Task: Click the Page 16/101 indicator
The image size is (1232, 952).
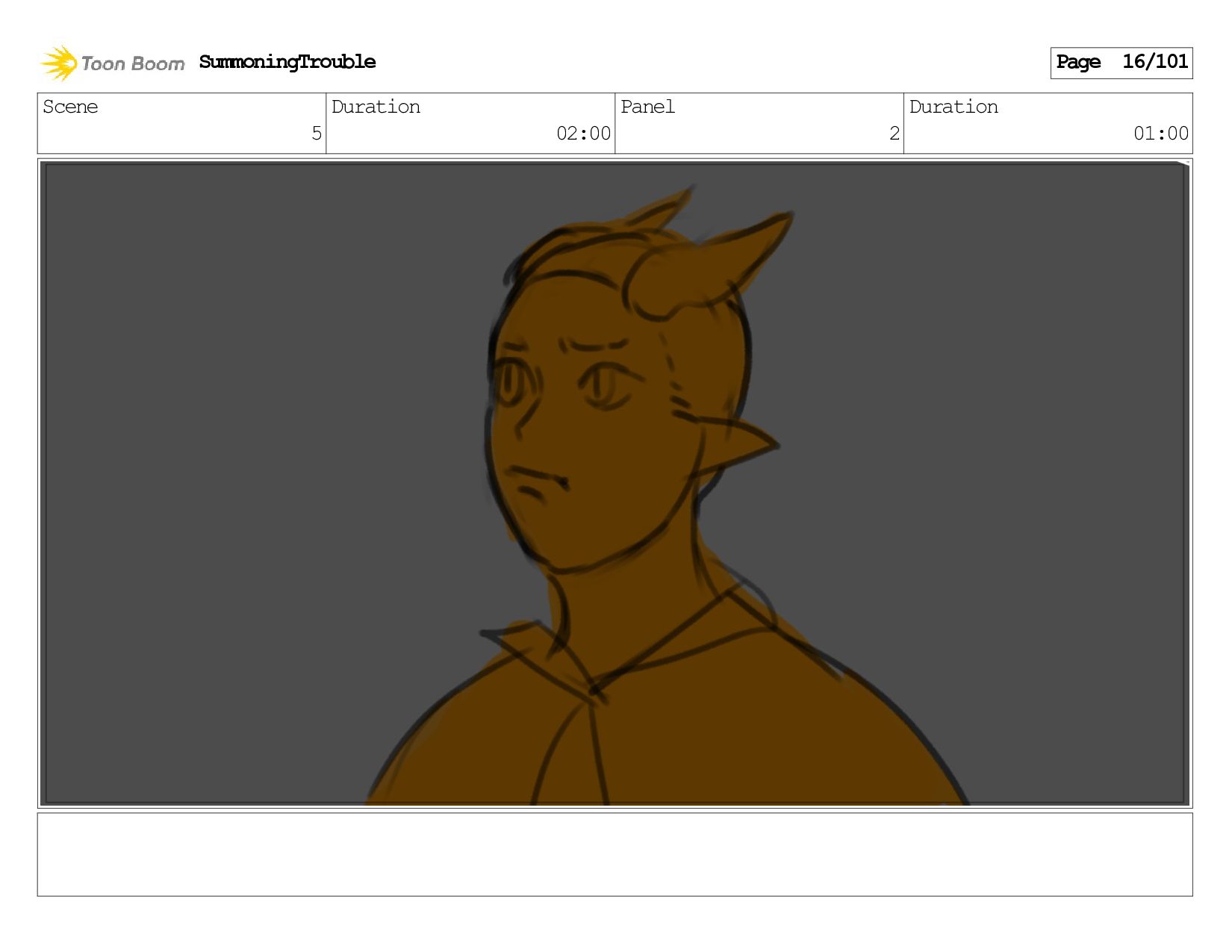Action: click(x=1121, y=63)
